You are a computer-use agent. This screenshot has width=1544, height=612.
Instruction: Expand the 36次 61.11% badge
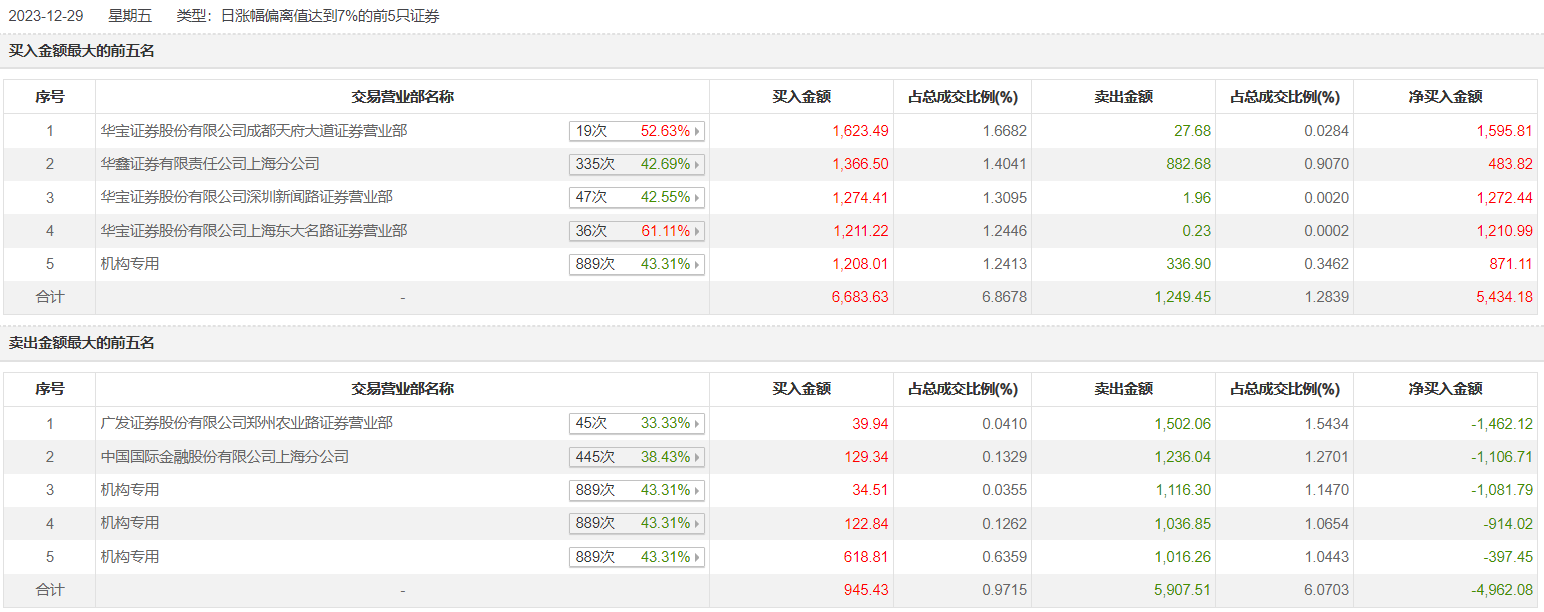pyautogui.click(x=637, y=231)
